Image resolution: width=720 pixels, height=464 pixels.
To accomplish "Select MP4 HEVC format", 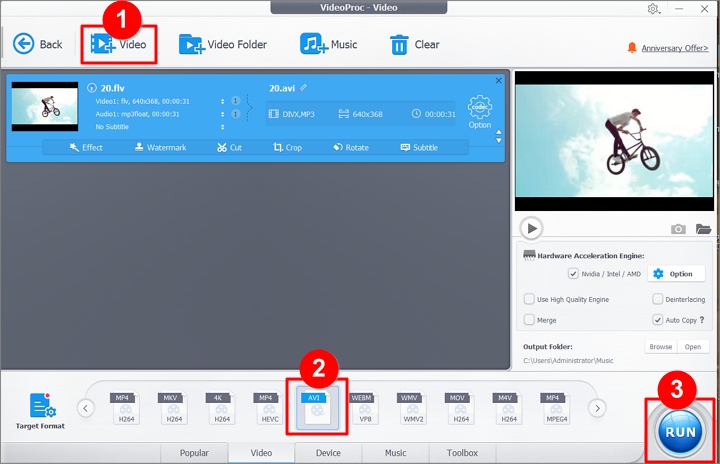I will 269,408.
